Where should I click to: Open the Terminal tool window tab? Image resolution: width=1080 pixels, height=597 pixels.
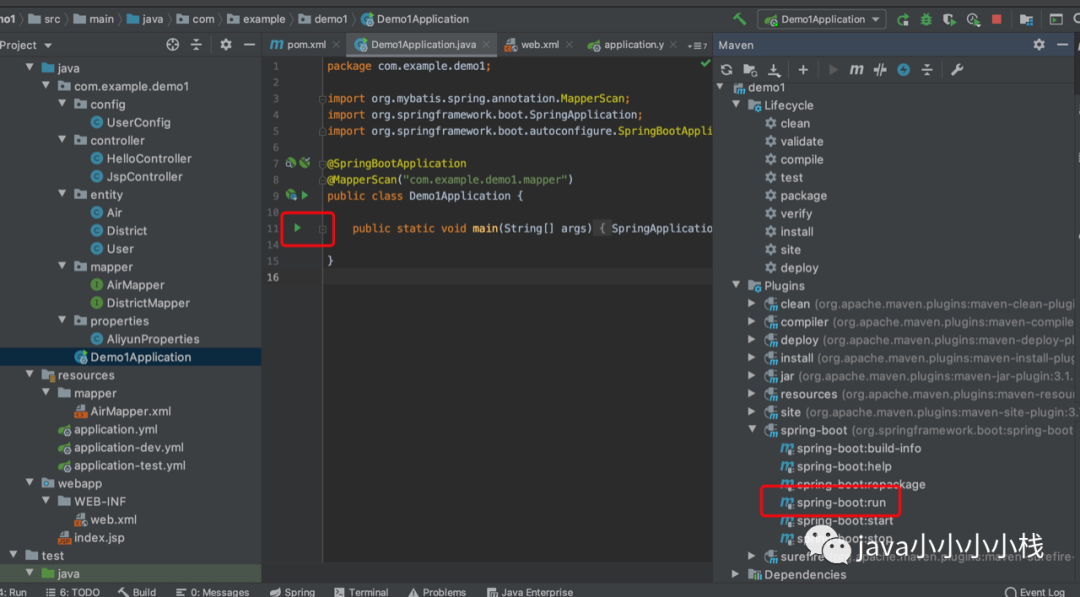tap(362, 591)
